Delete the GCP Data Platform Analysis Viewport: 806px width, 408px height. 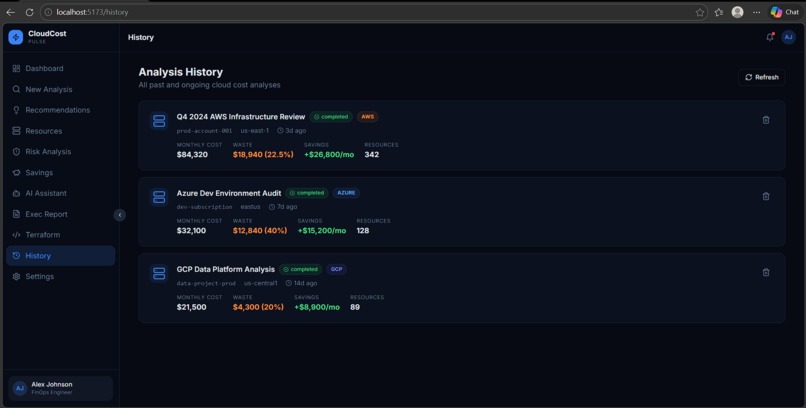click(x=766, y=272)
